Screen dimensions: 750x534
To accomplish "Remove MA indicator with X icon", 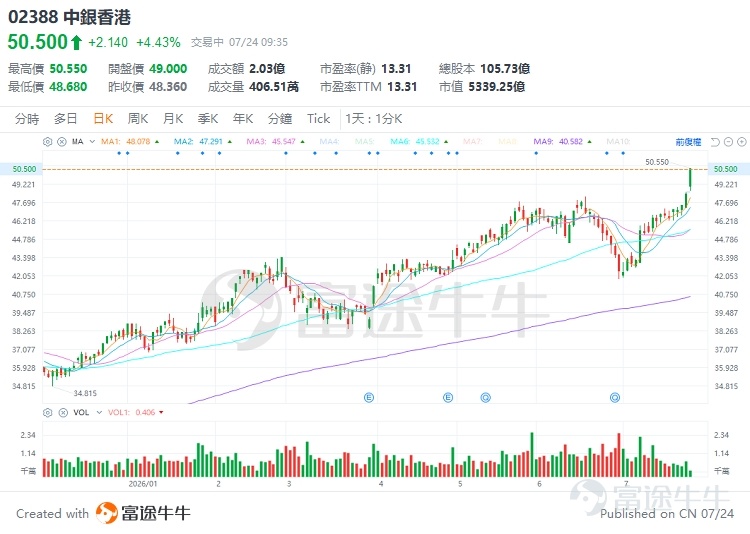I will pos(62,142).
